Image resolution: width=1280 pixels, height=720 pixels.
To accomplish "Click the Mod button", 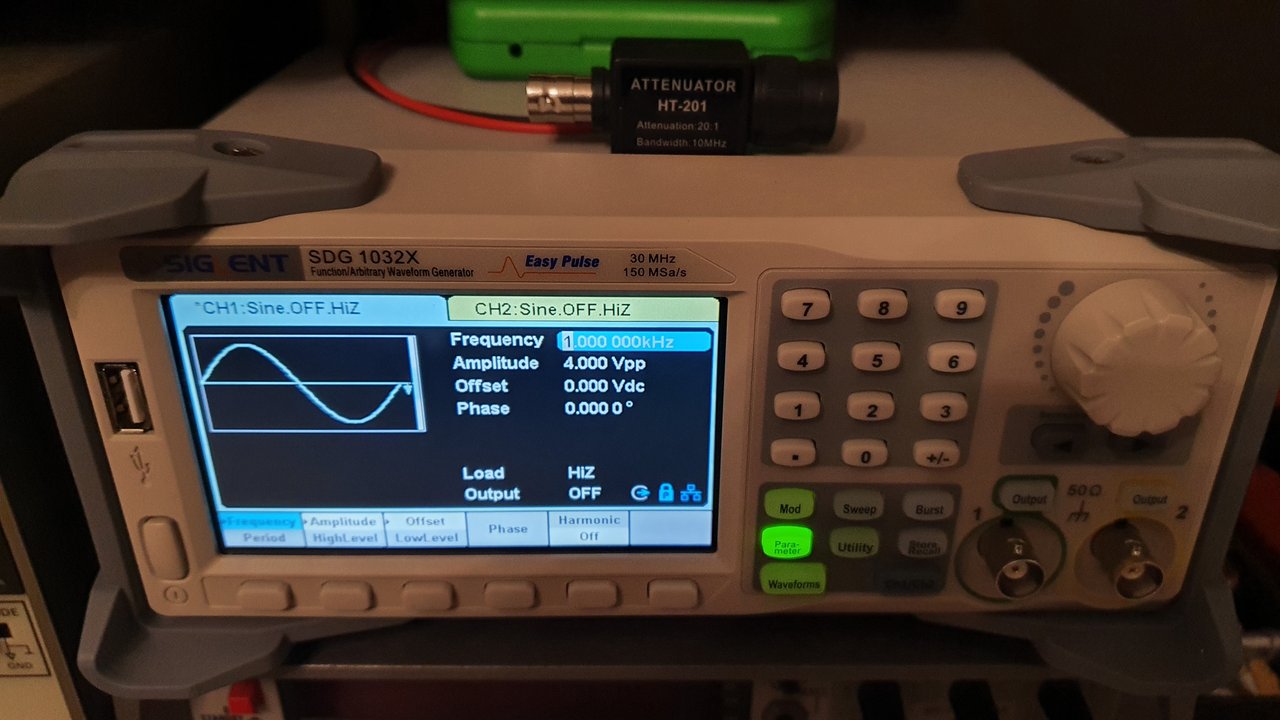I will pos(789,506).
